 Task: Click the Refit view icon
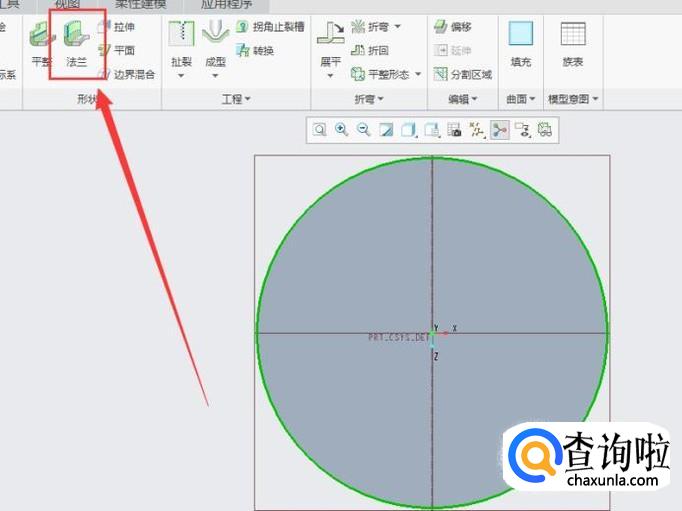pos(320,130)
